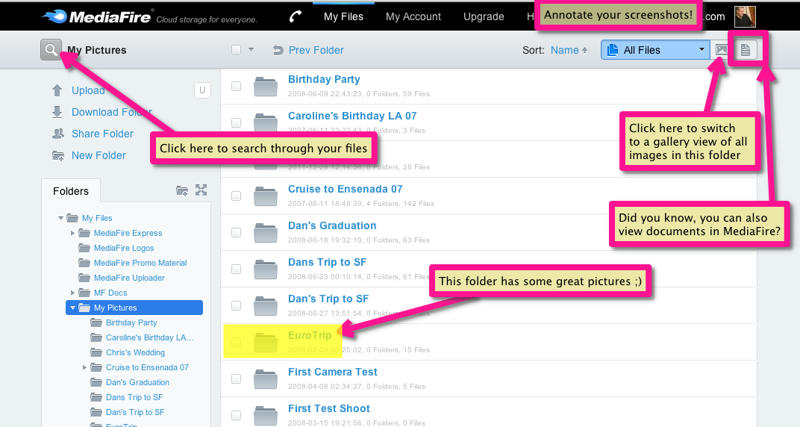Open the All Files filter dropdown
The image size is (800, 427).
pos(655,49)
